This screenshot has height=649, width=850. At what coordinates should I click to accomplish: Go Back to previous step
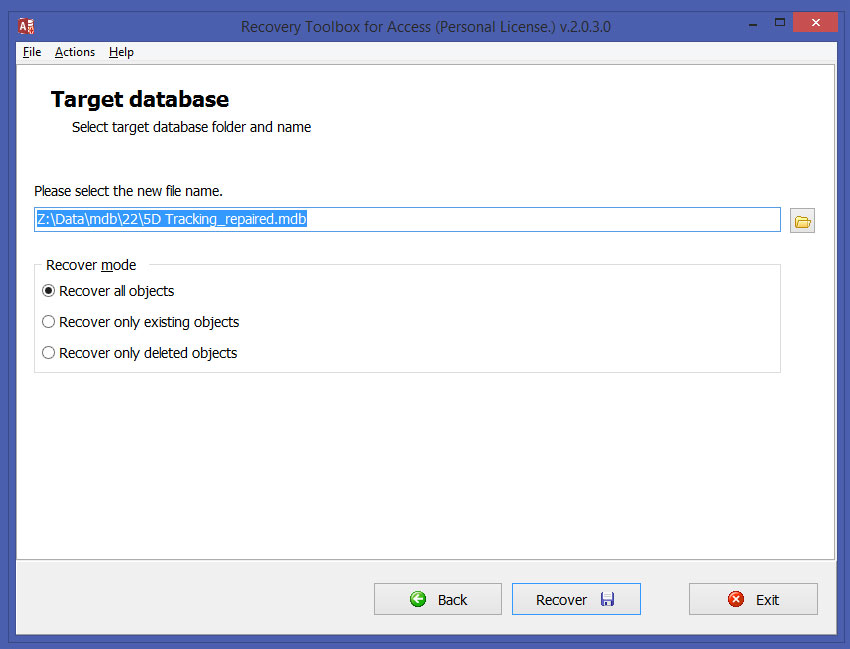click(x=438, y=599)
